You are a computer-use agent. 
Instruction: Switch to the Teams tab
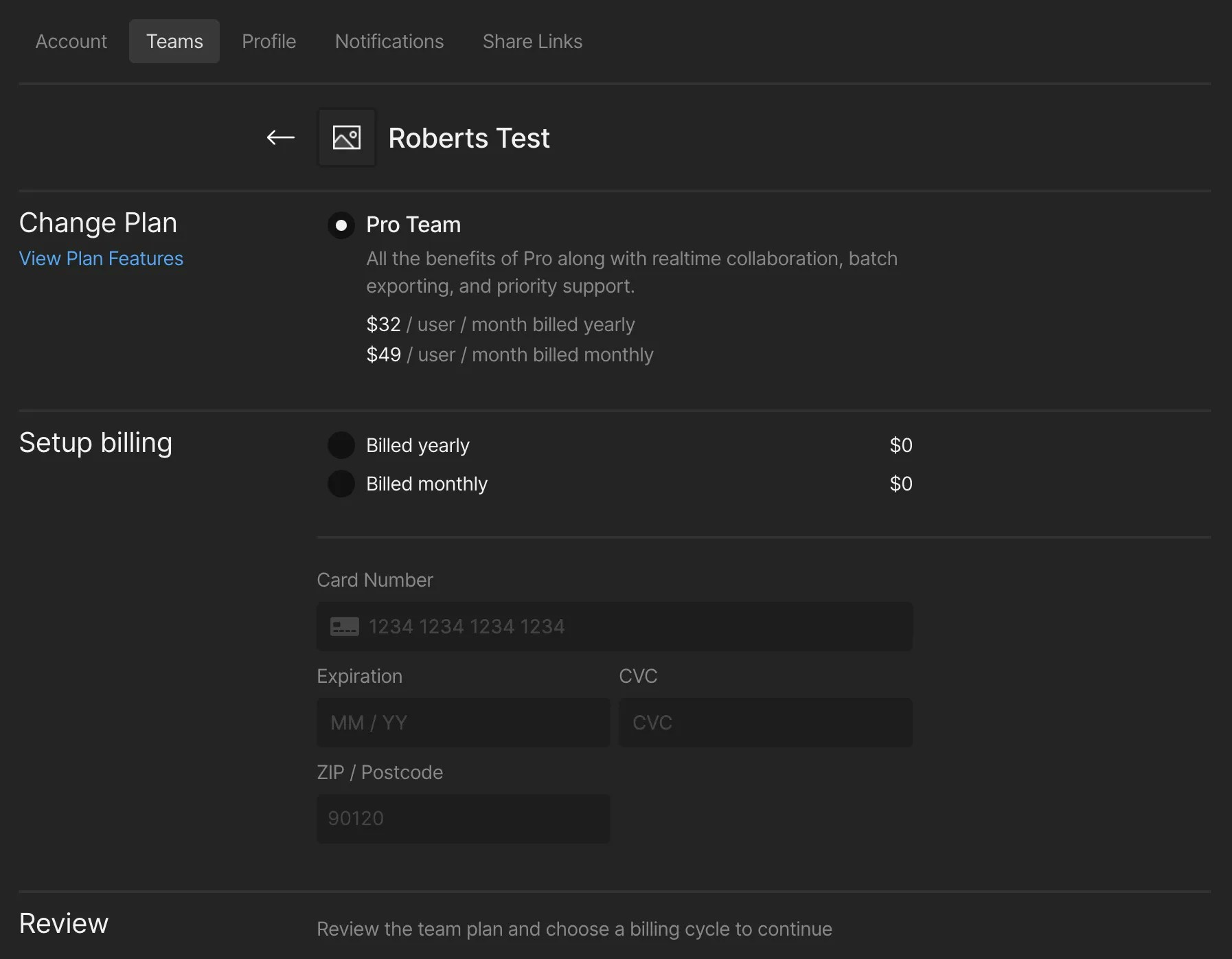click(174, 41)
